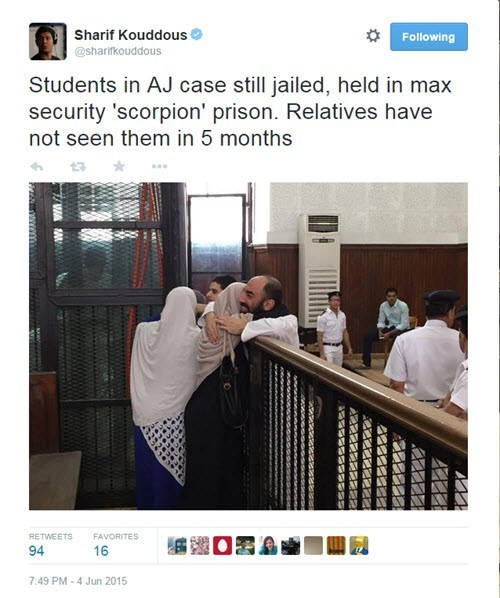Toggle the Following button
Image resolution: width=500 pixels, height=598 pixels.
pos(429,37)
